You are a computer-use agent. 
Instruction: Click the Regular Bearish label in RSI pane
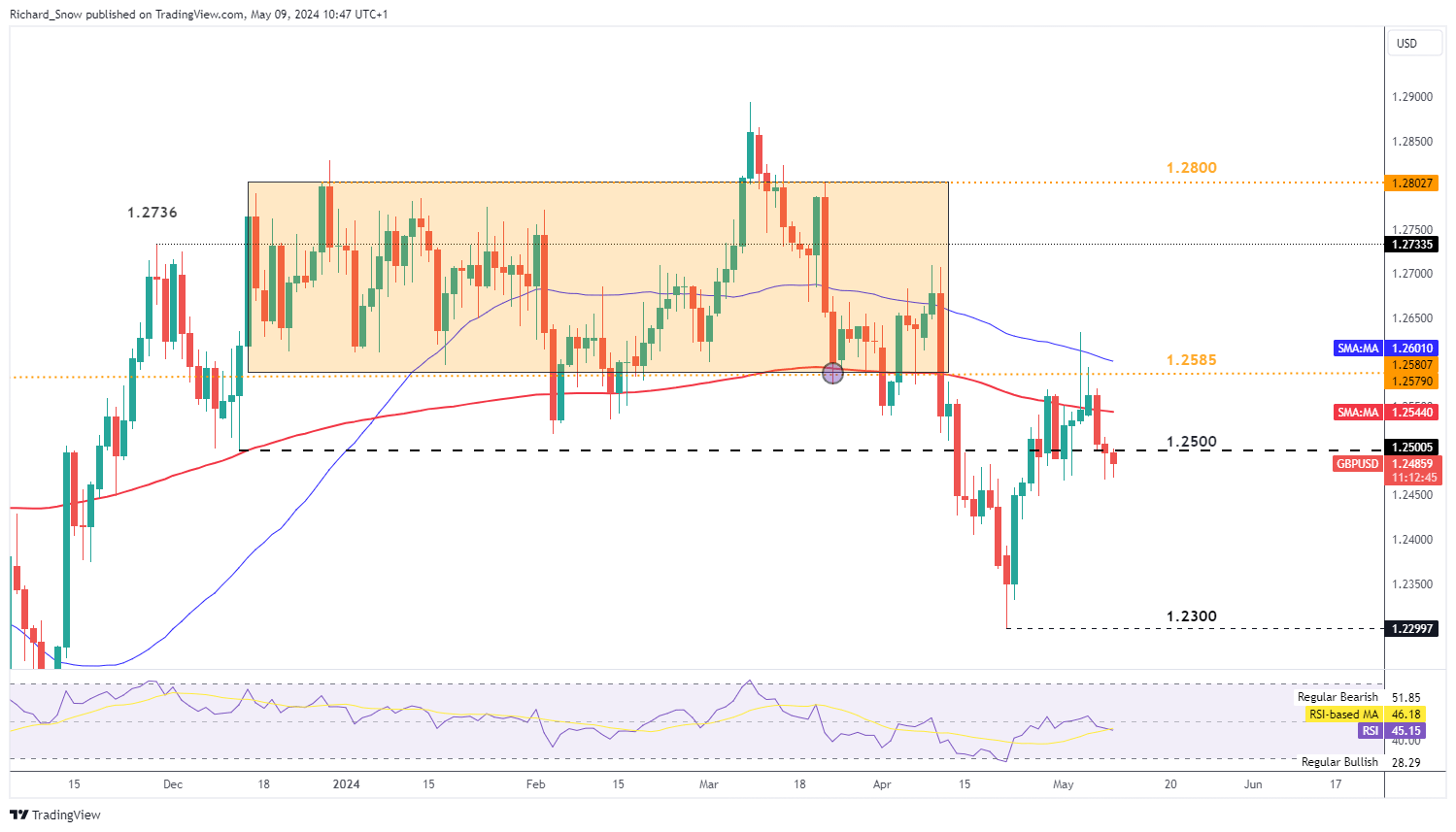[1337, 697]
